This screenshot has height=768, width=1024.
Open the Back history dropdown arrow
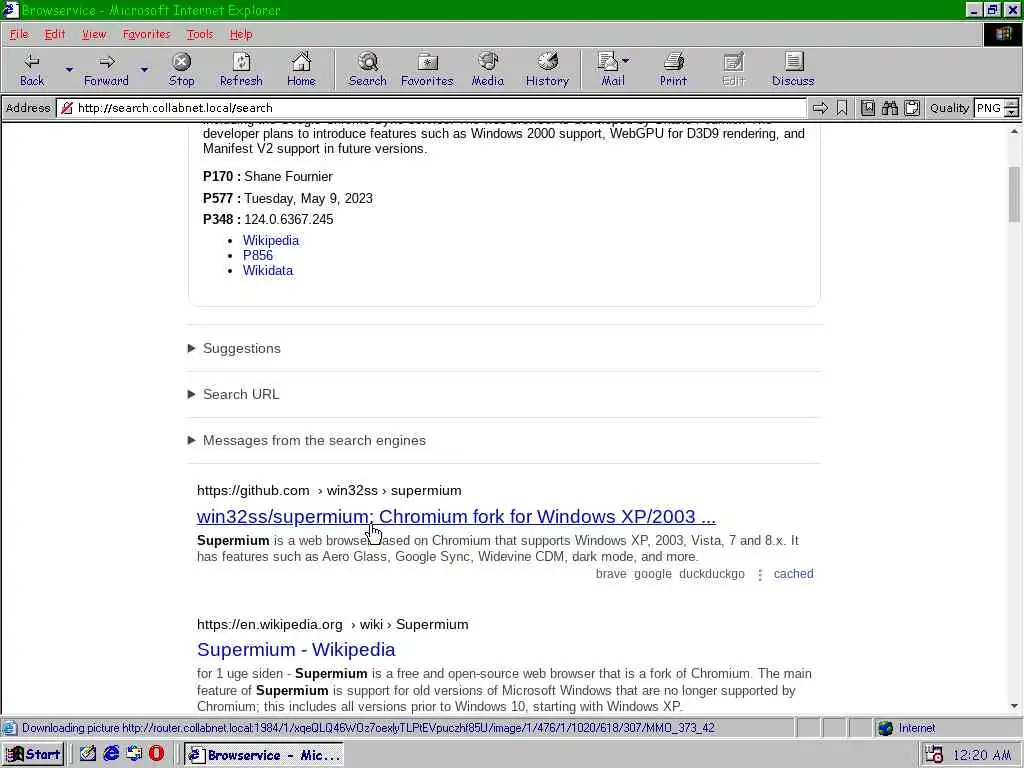click(69, 70)
